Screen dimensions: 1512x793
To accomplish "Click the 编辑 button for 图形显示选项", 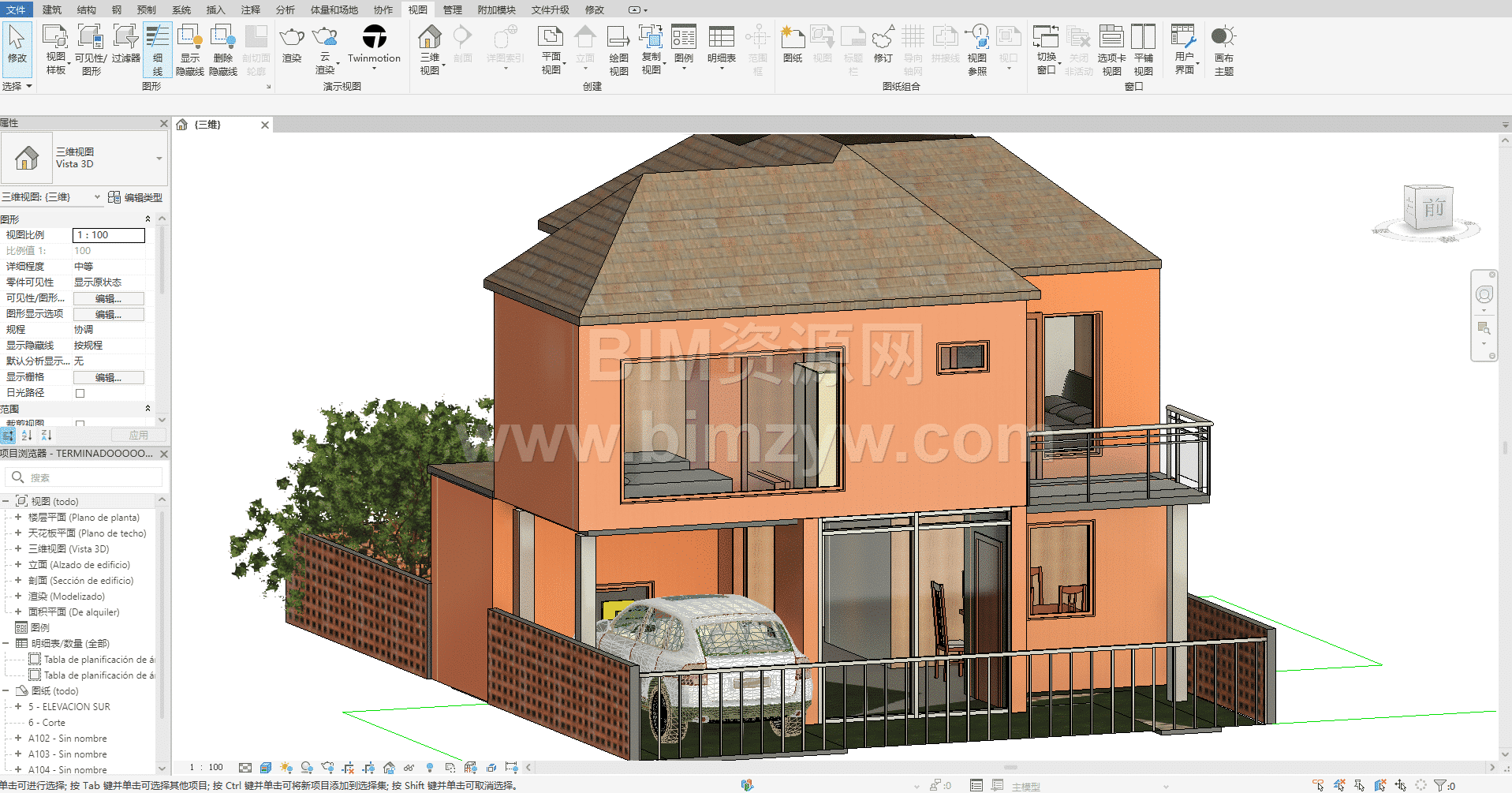I will tap(108, 314).
